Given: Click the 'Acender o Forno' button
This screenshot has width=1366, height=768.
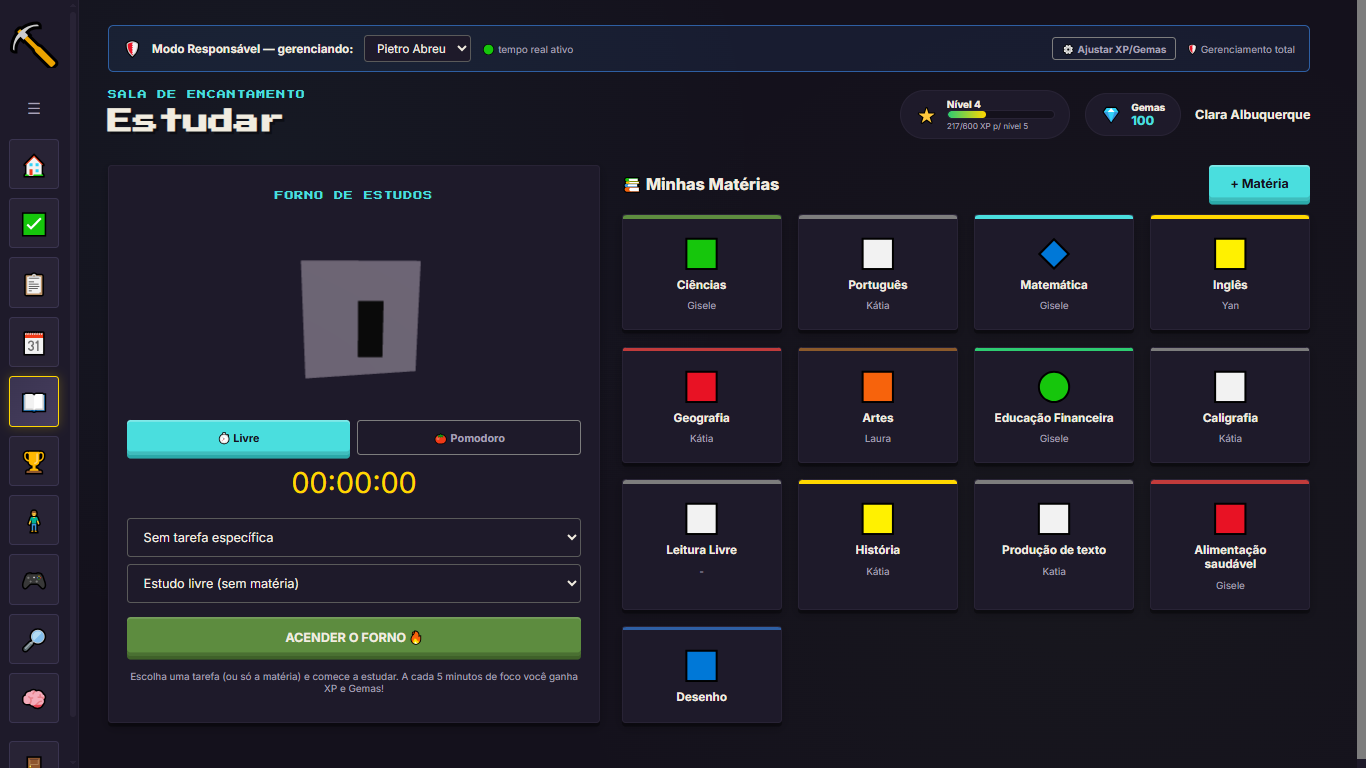Looking at the screenshot, I should pyautogui.click(x=354, y=638).
